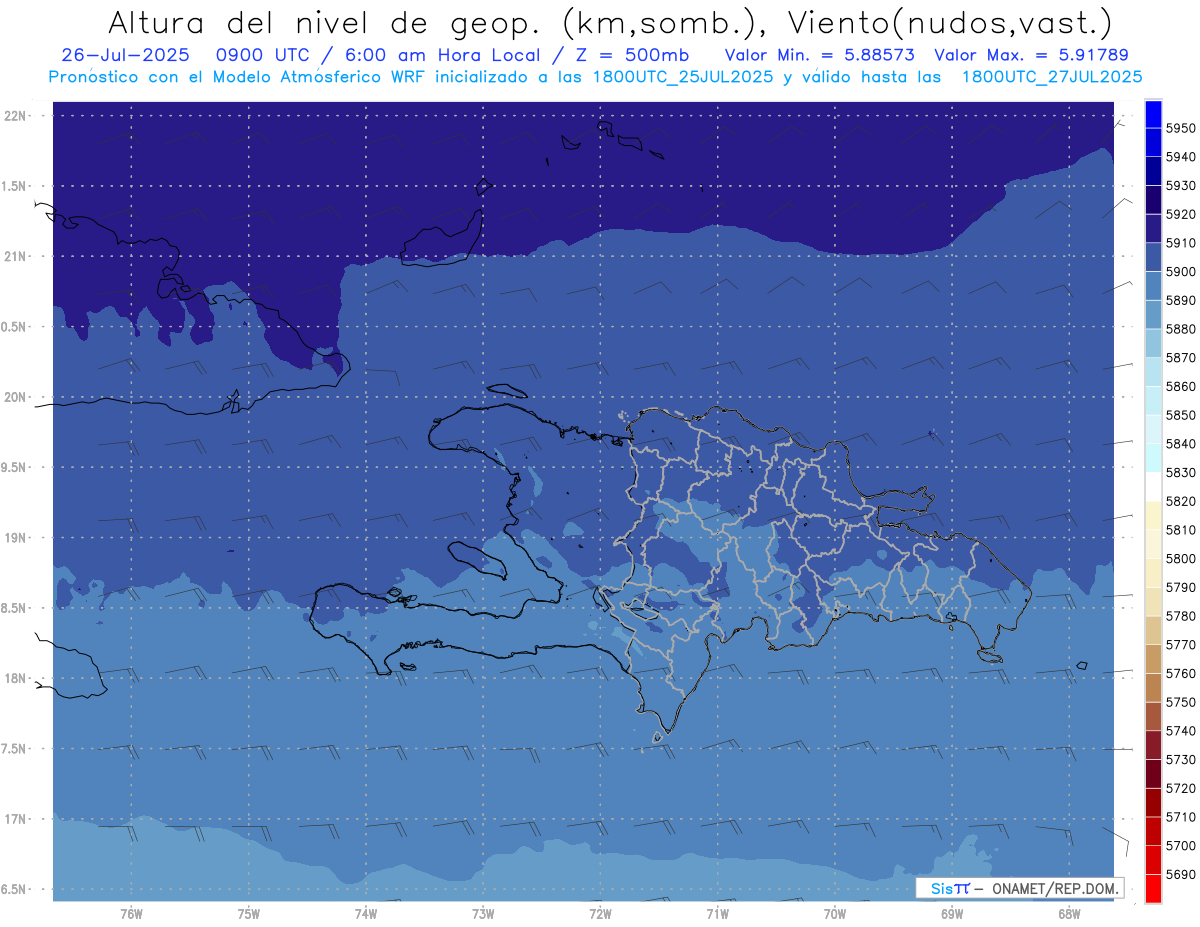Click the "76W" longitude axis label
Image resolution: width=1200 pixels, height=927 pixels.
point(131,913)
